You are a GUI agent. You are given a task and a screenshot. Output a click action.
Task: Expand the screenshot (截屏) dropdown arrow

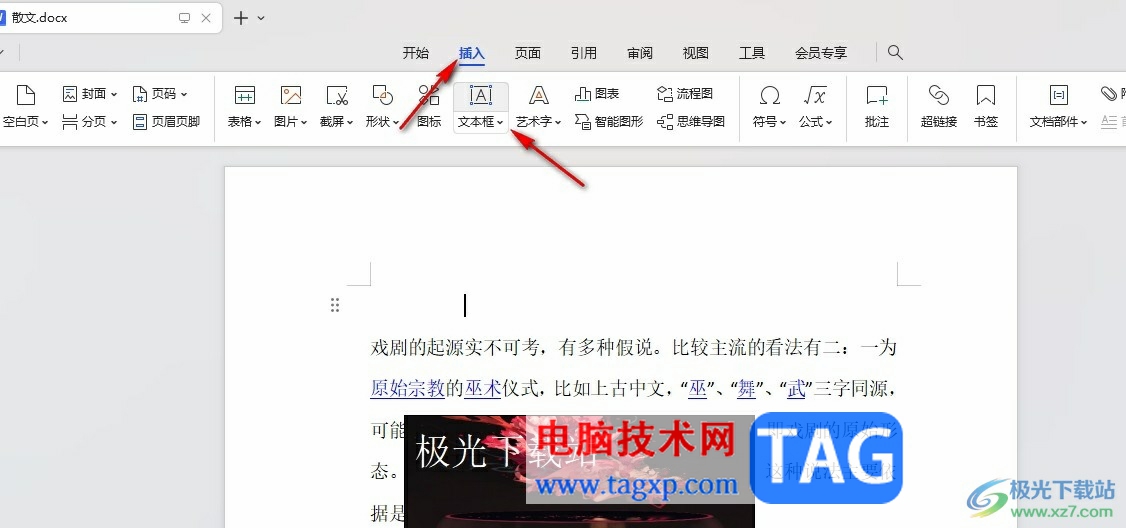(x=350, y=123)
